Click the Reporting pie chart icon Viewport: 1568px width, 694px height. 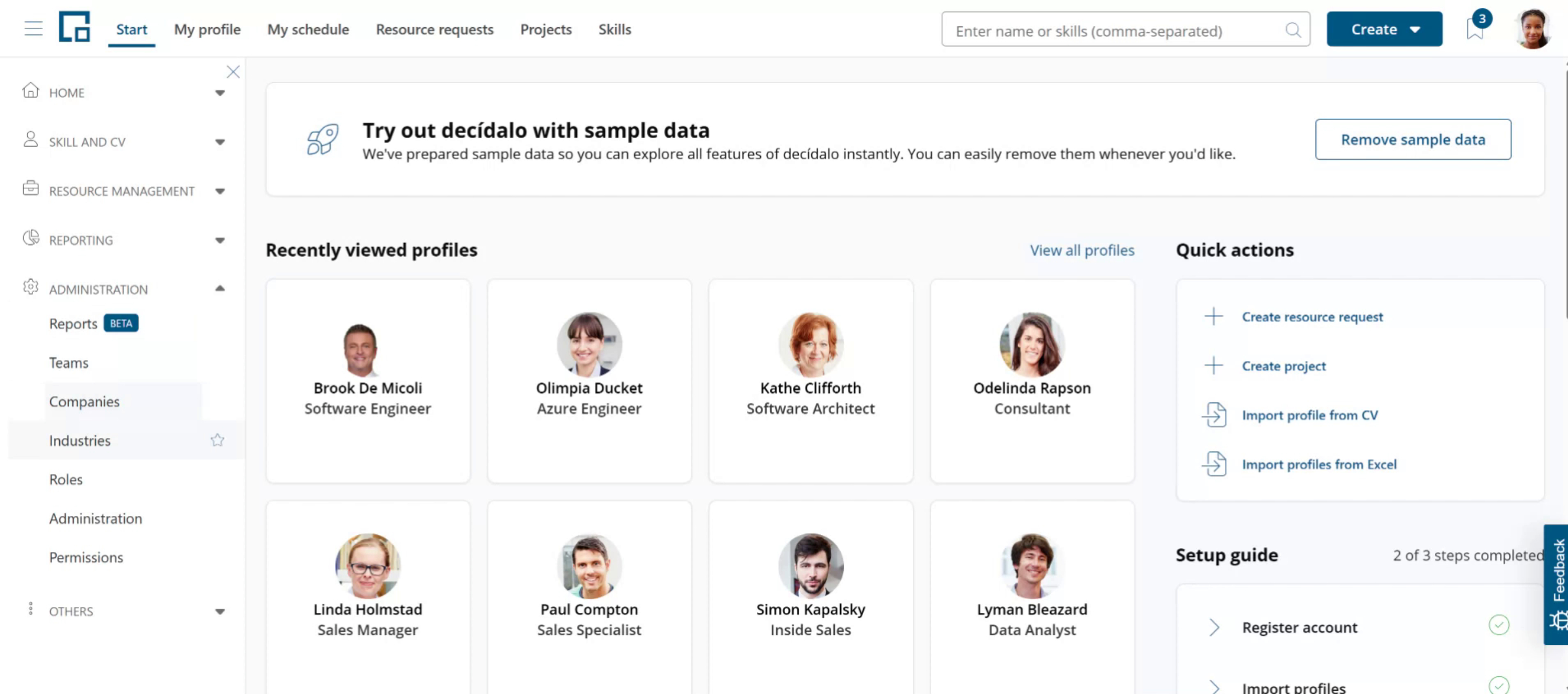[30, 238]
